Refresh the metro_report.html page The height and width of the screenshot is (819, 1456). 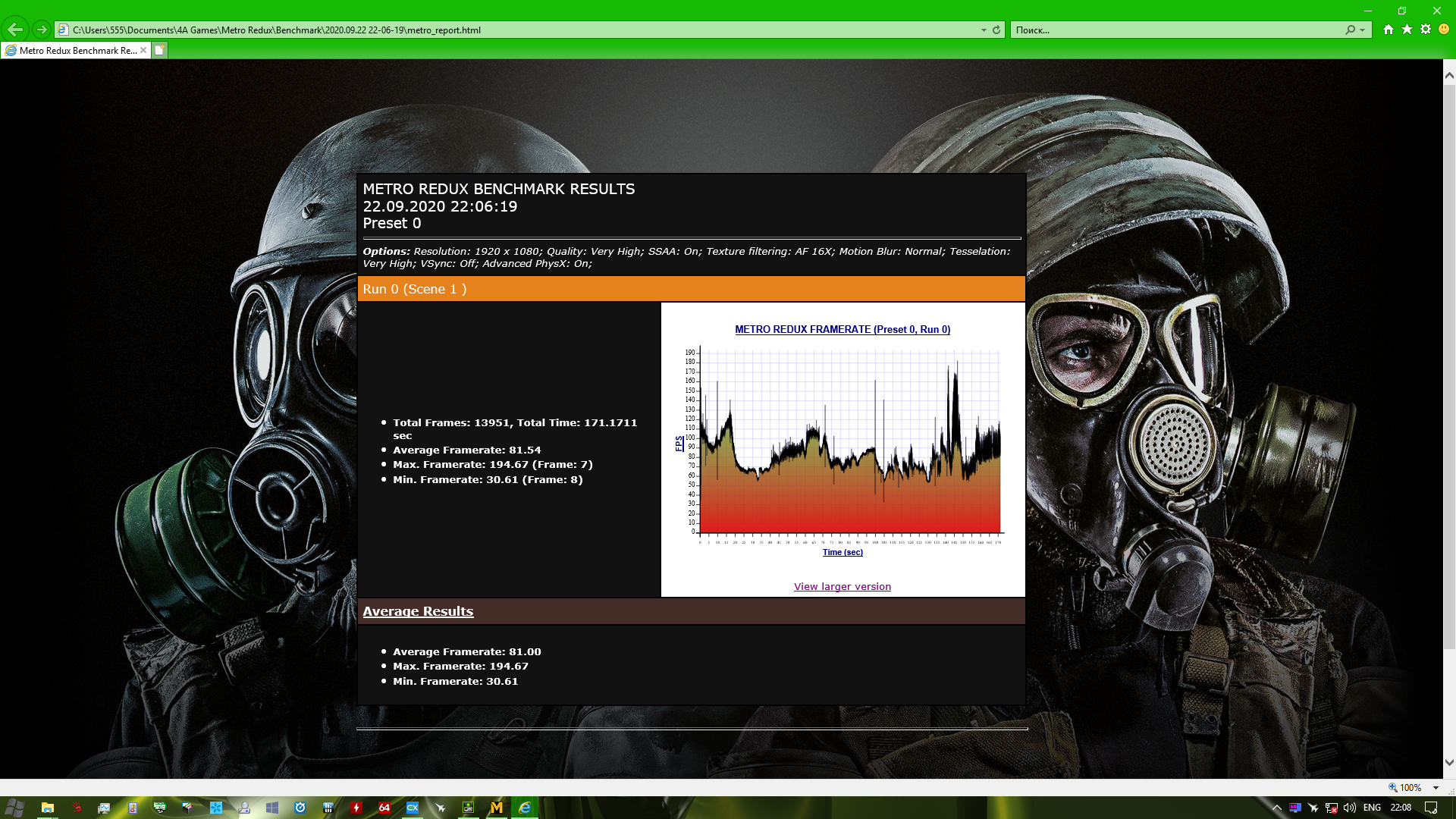[996, 30]
